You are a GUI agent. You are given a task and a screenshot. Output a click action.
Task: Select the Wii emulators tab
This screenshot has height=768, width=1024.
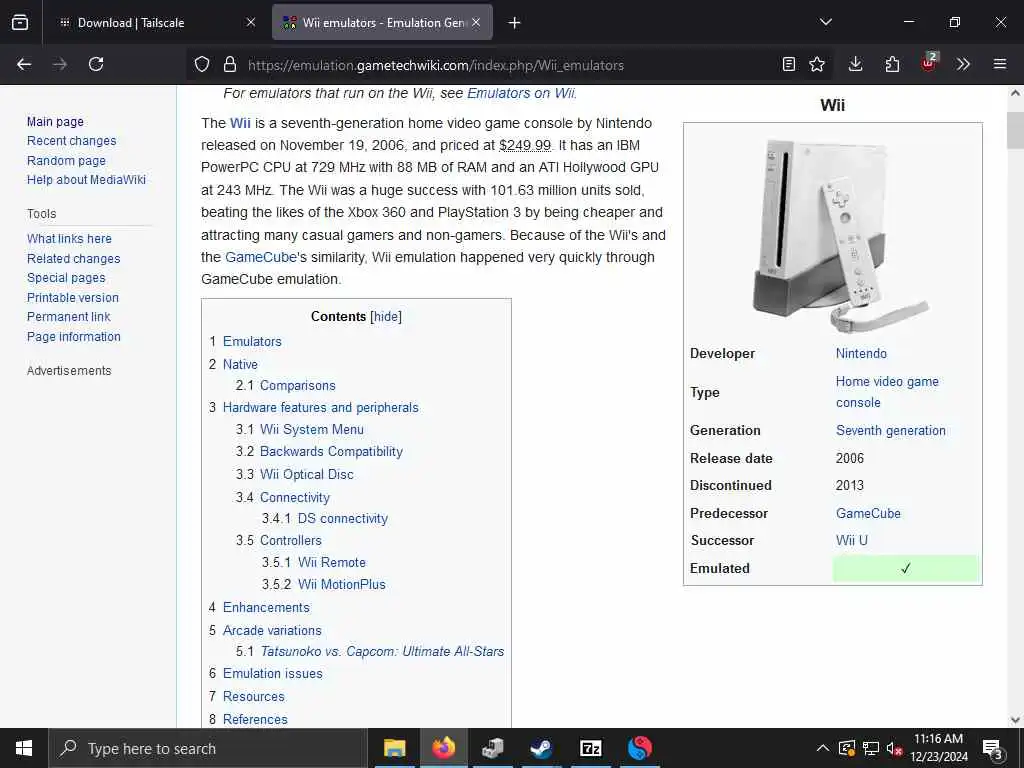pyautogui.click(x=382, y=23)
